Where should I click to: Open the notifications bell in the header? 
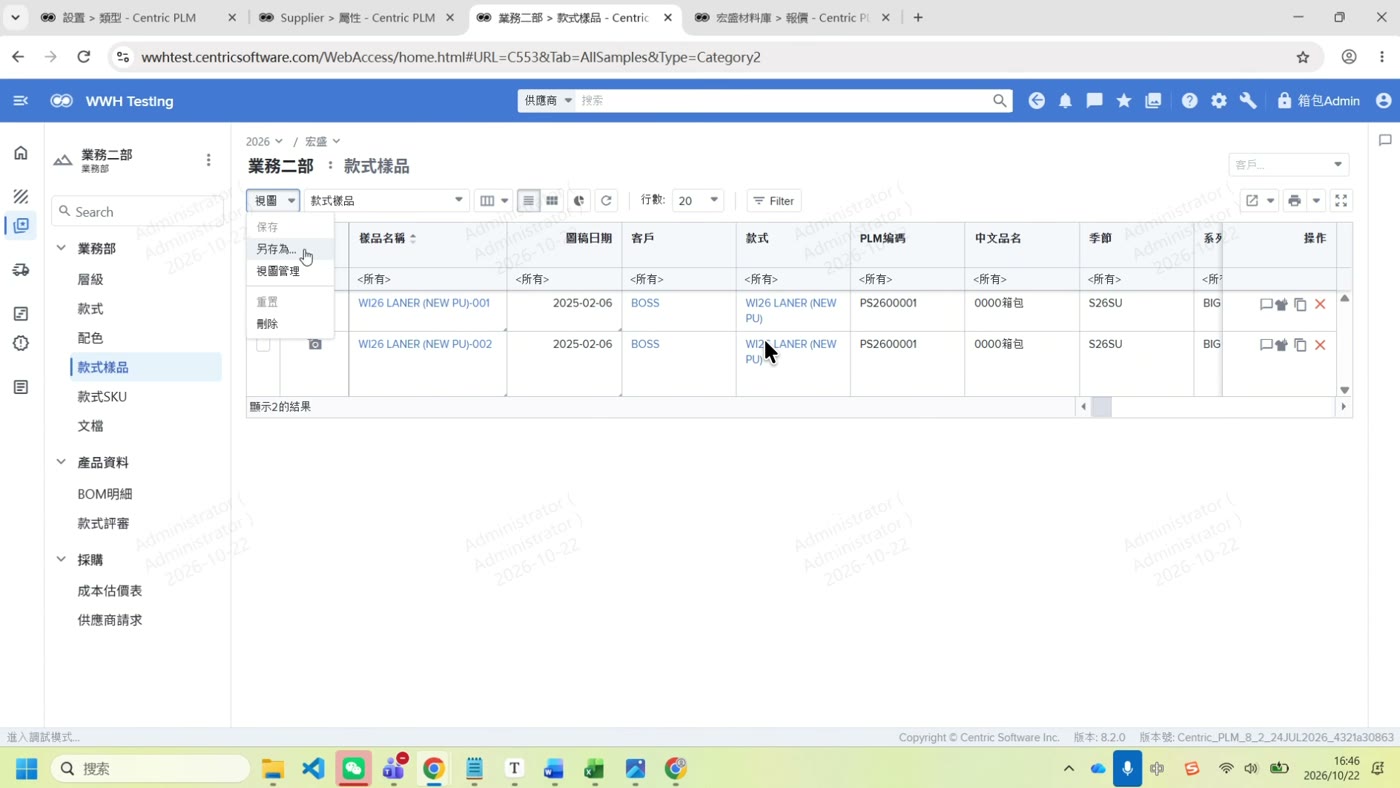[1065, 101]
